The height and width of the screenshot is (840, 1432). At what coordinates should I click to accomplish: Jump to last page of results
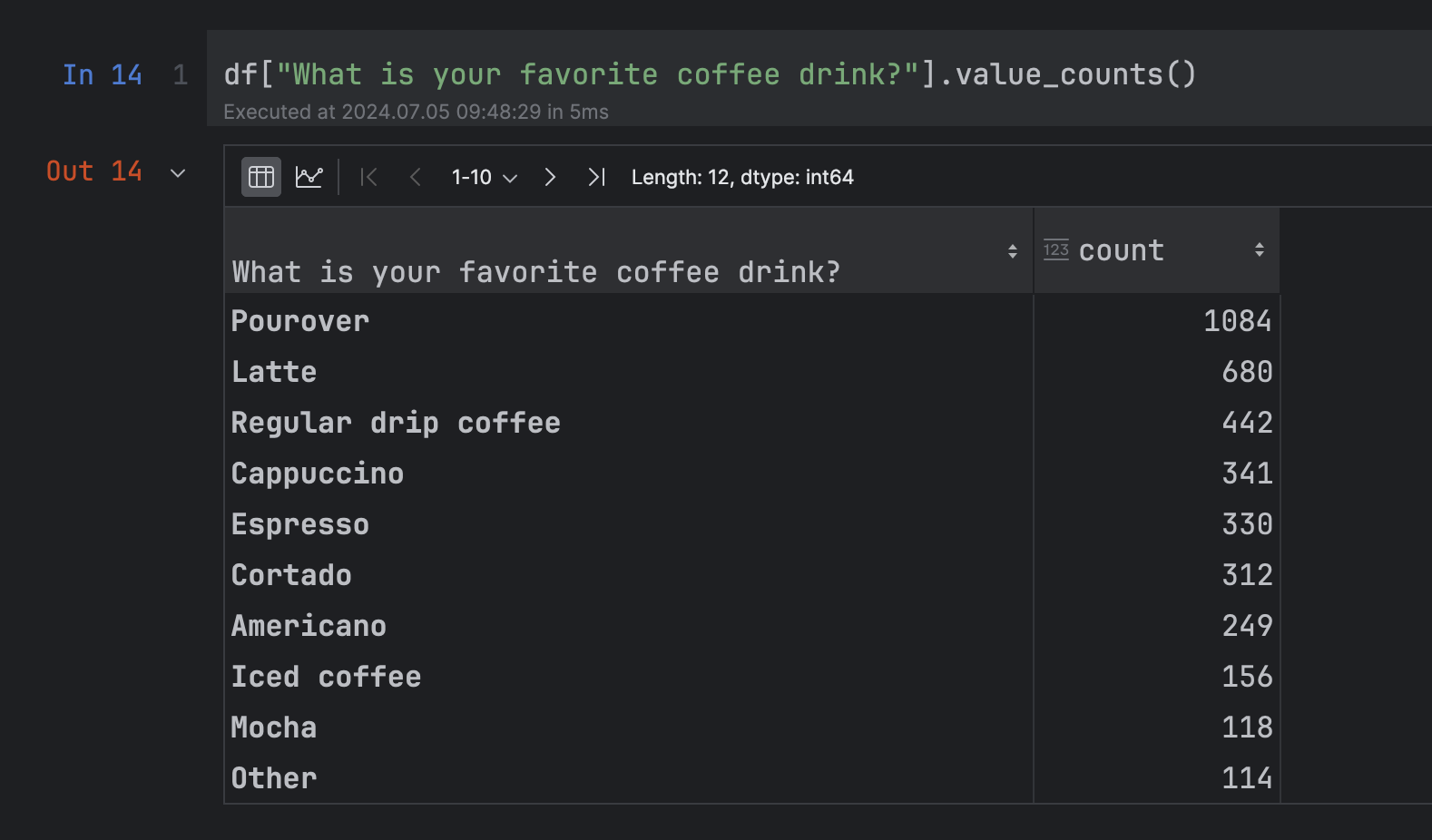pyautogui.click(x=596, y=177)
